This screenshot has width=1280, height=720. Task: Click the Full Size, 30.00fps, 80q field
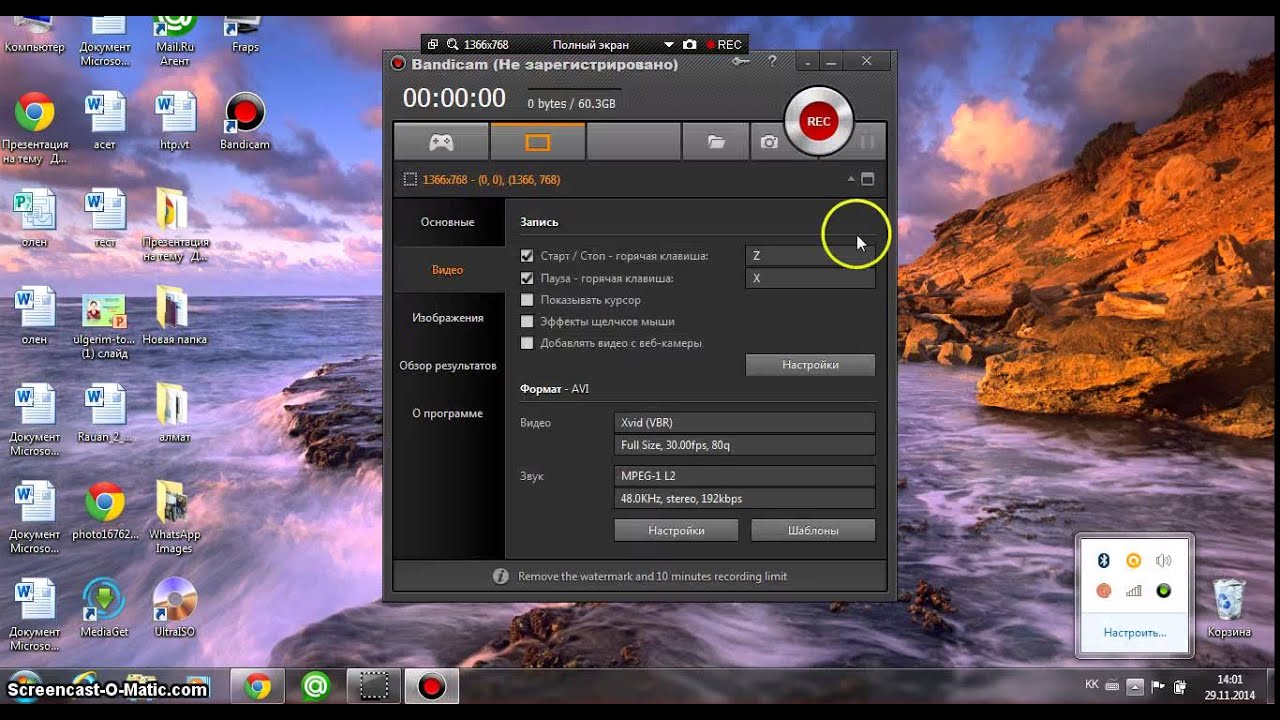(745, 445)
